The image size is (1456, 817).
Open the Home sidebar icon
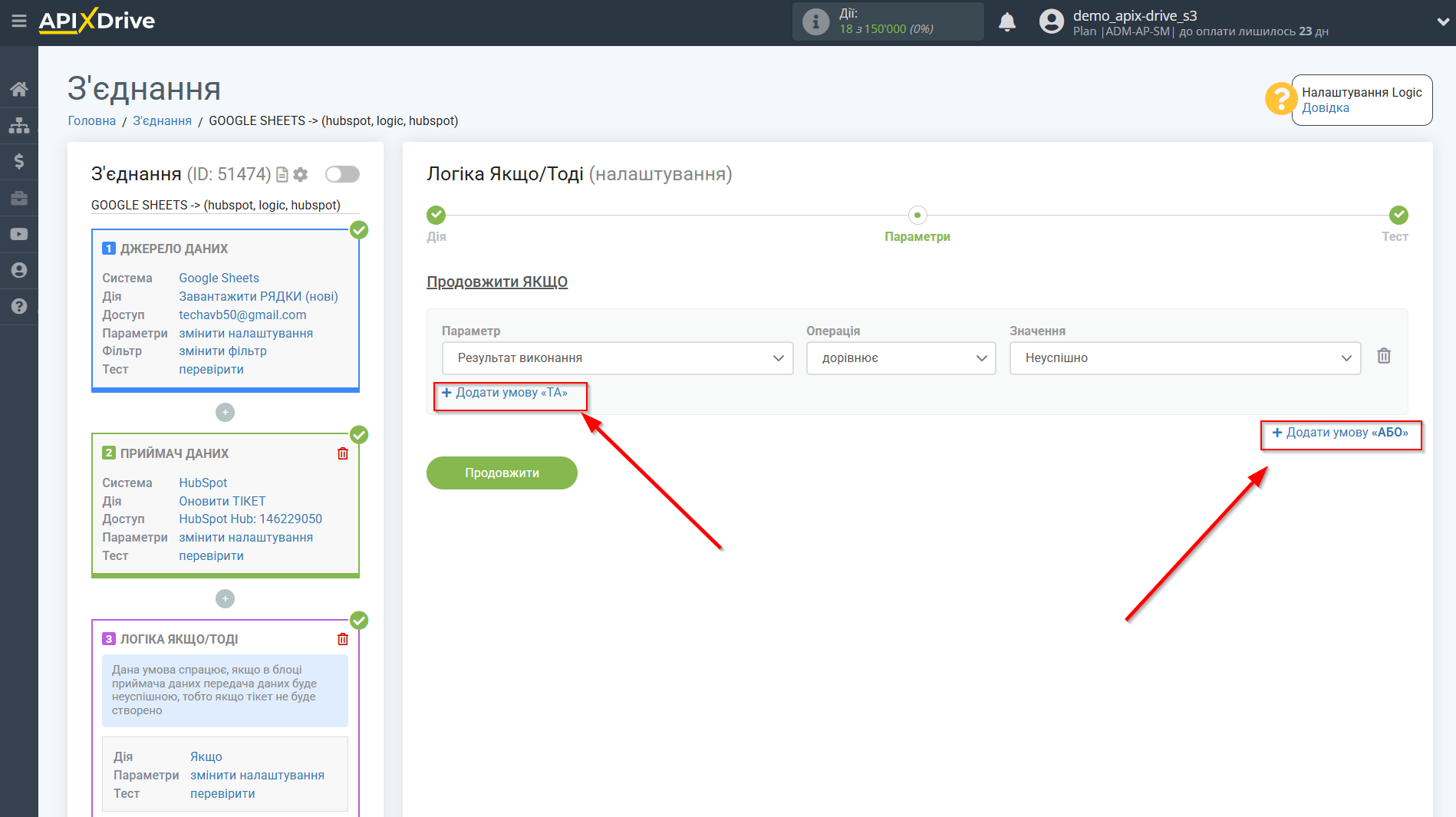(19, 89)
